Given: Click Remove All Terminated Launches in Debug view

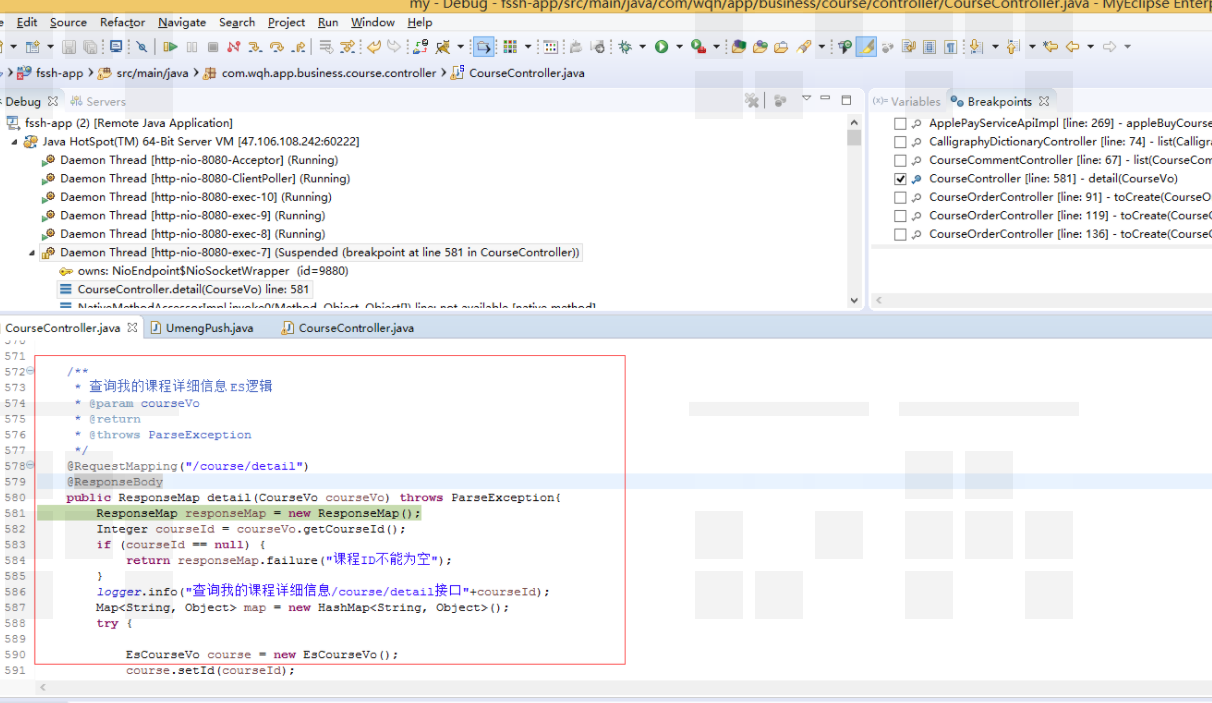Looking at the screenshot, I should click(x=752, y=100).
